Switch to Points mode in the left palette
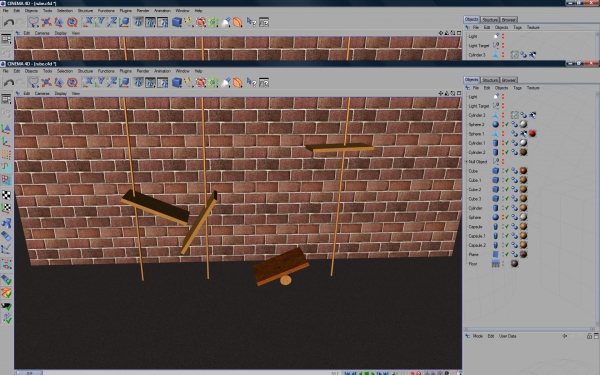This screenshot has height=375, width=600. click(6, 155)
